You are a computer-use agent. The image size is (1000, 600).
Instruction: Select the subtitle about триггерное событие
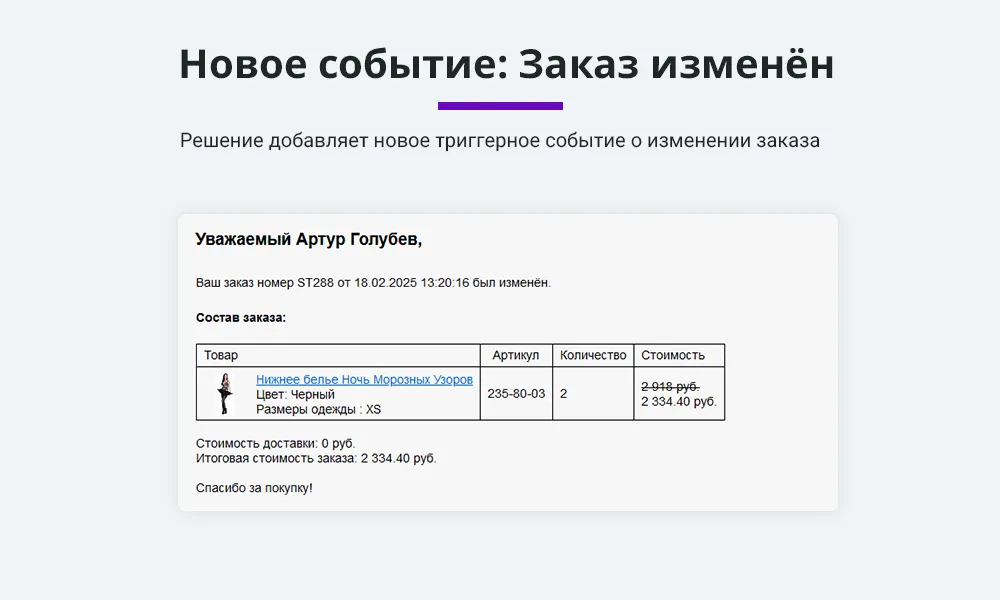tap(500, 140)
